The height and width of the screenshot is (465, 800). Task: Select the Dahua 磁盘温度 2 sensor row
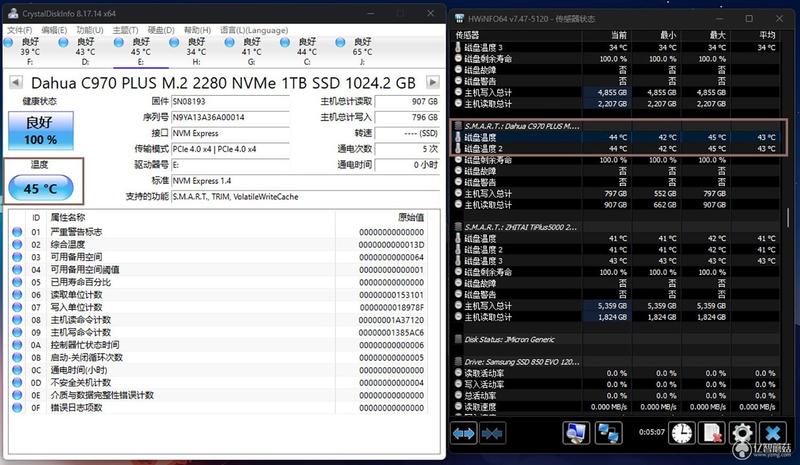tap(616, 149)
